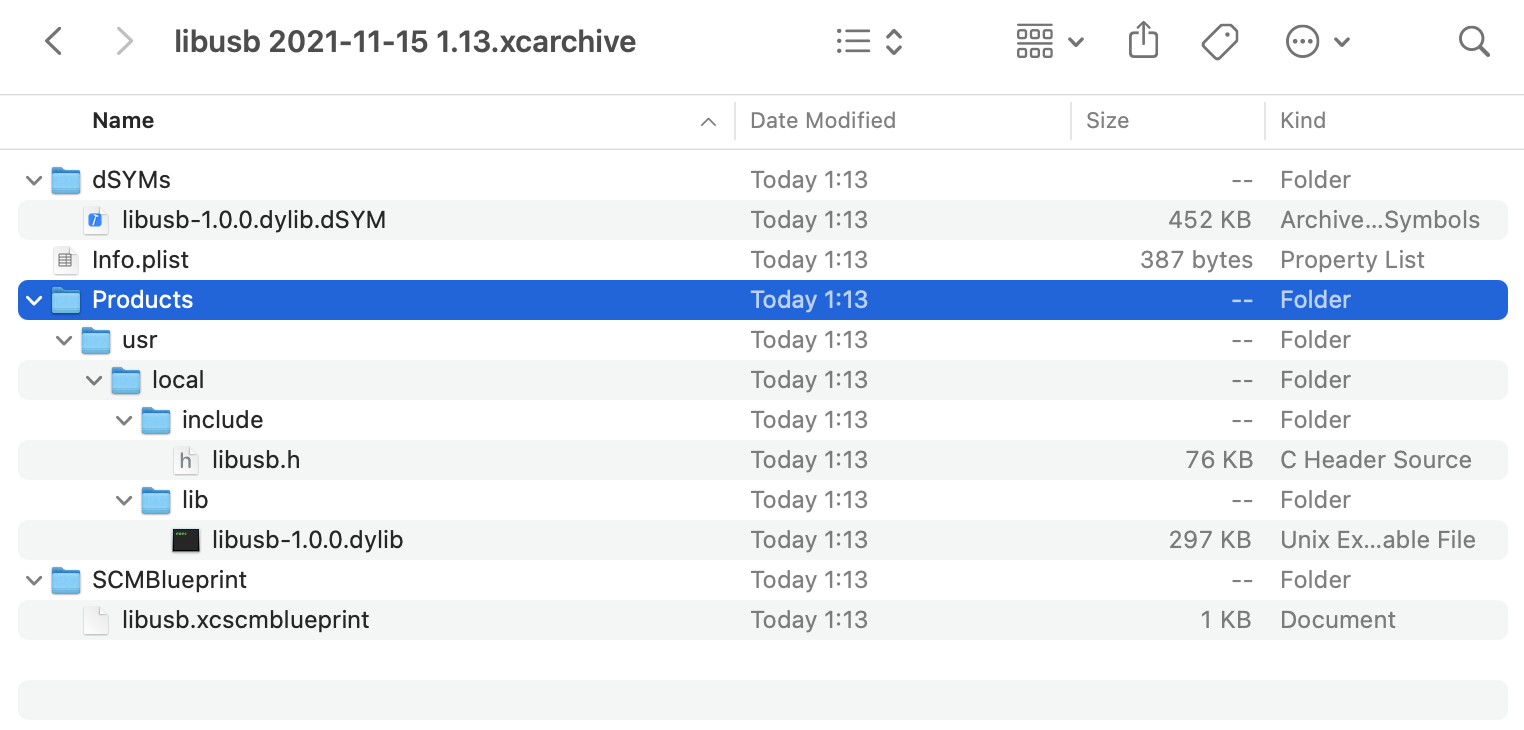Sort by the Kind column header
1524x730 pixels.
(x=1303, y=121)
